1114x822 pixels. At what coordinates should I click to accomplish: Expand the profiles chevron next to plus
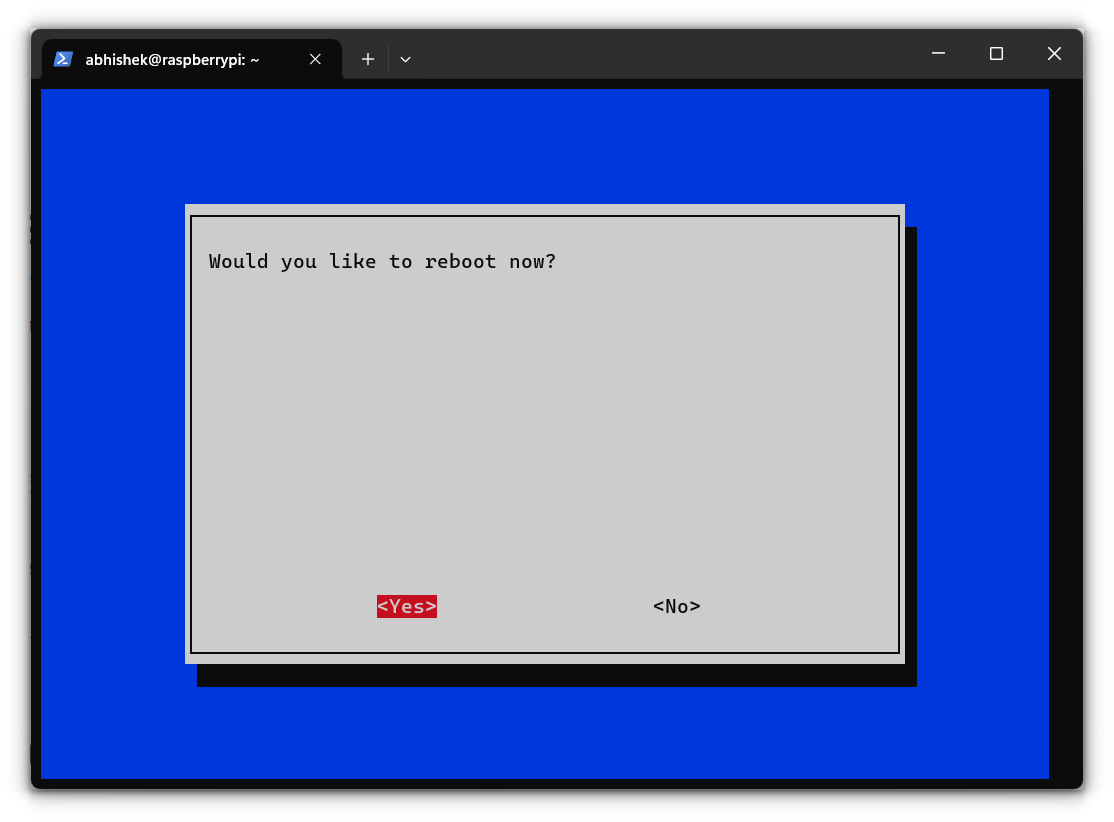click(405, 59)
